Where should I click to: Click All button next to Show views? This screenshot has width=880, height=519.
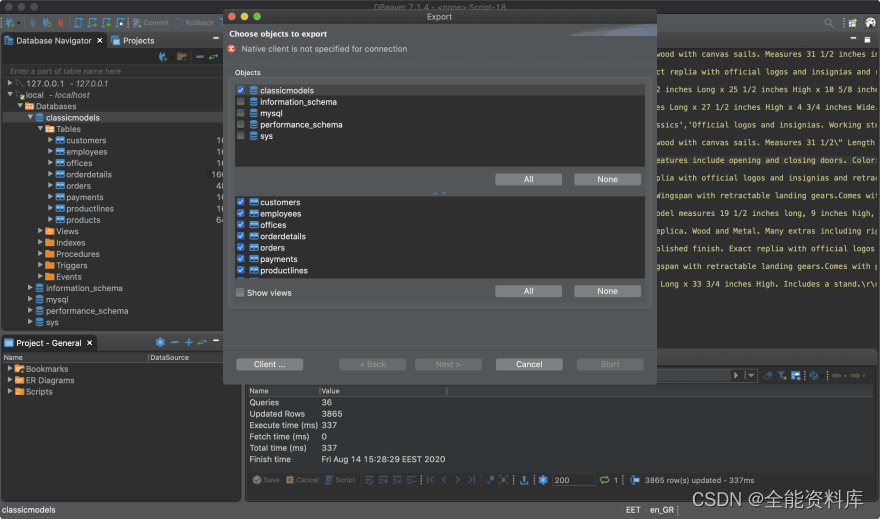[528, 291]
